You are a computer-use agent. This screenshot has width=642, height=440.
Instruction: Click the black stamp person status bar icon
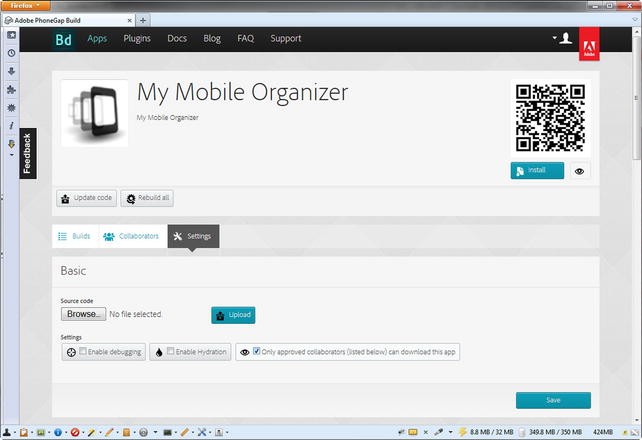(7, 432)
